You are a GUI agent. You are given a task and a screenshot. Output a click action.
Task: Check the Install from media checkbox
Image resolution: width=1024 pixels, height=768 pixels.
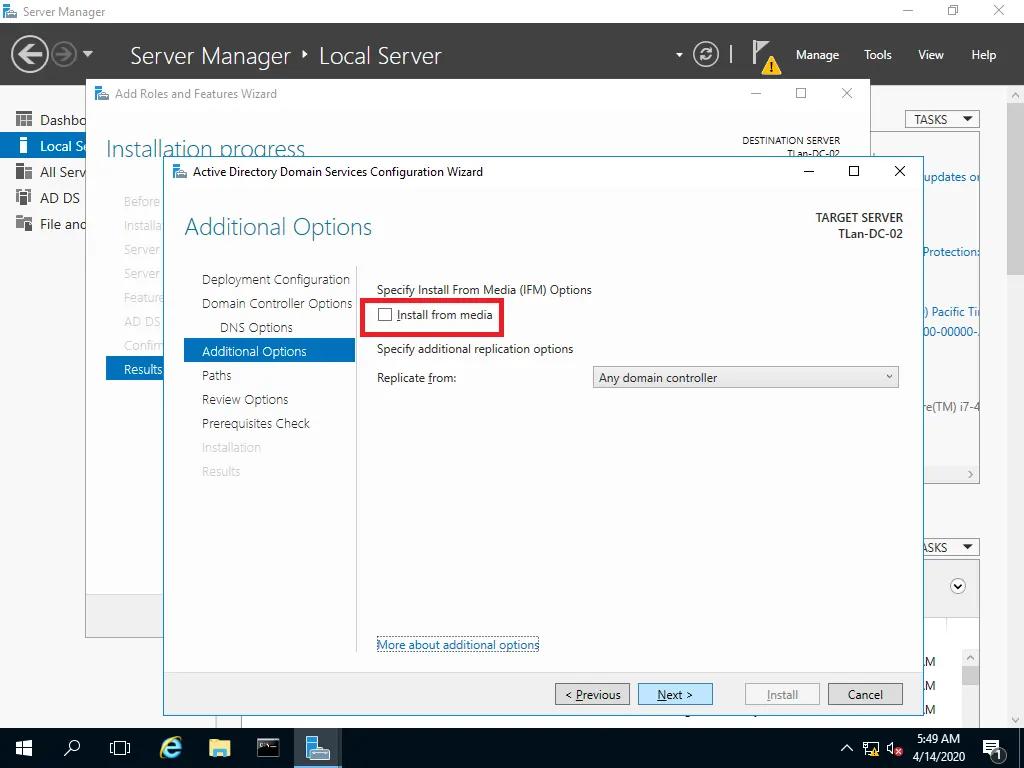click(385, 315)
